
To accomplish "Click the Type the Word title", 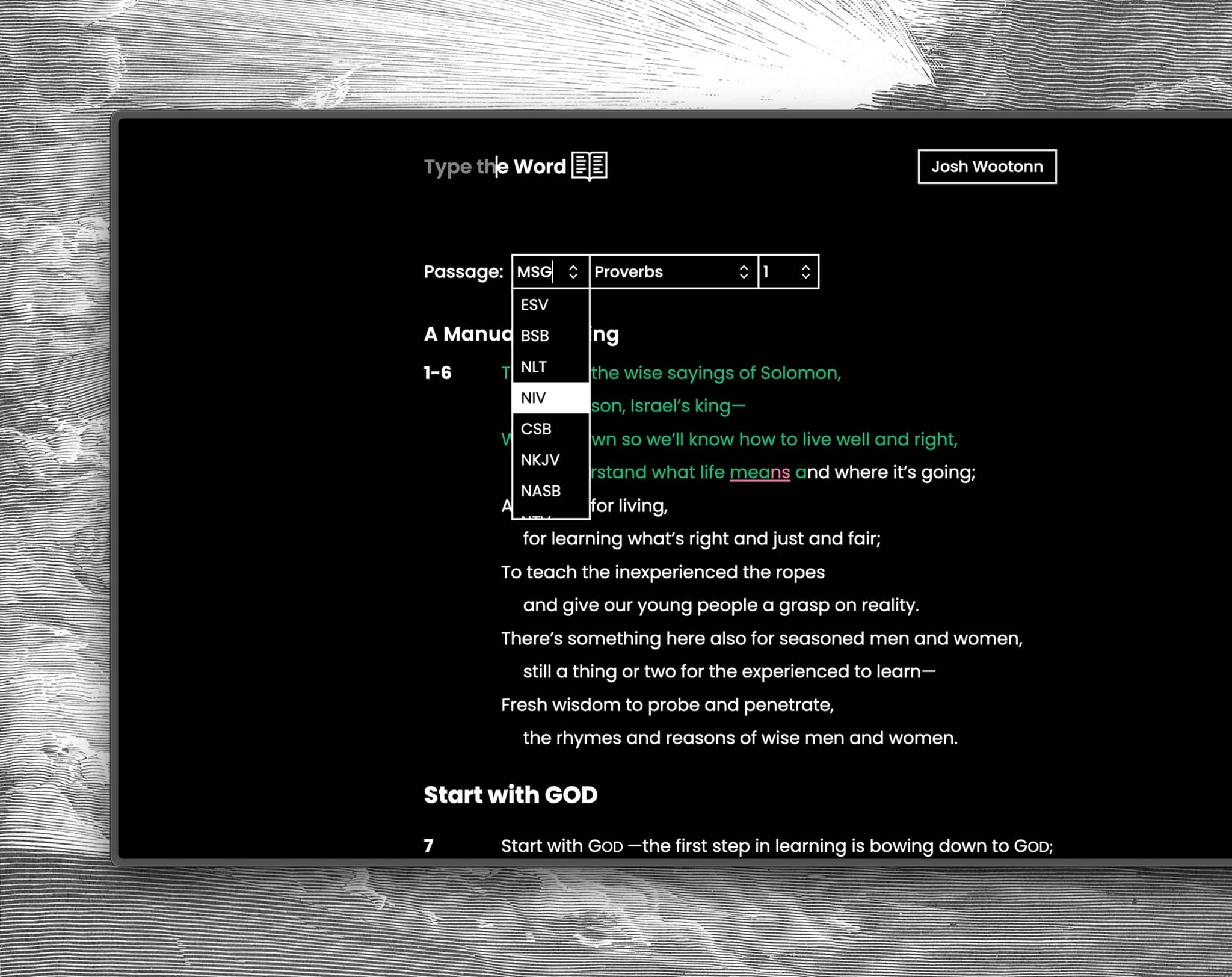I will (x=493, y=167).
